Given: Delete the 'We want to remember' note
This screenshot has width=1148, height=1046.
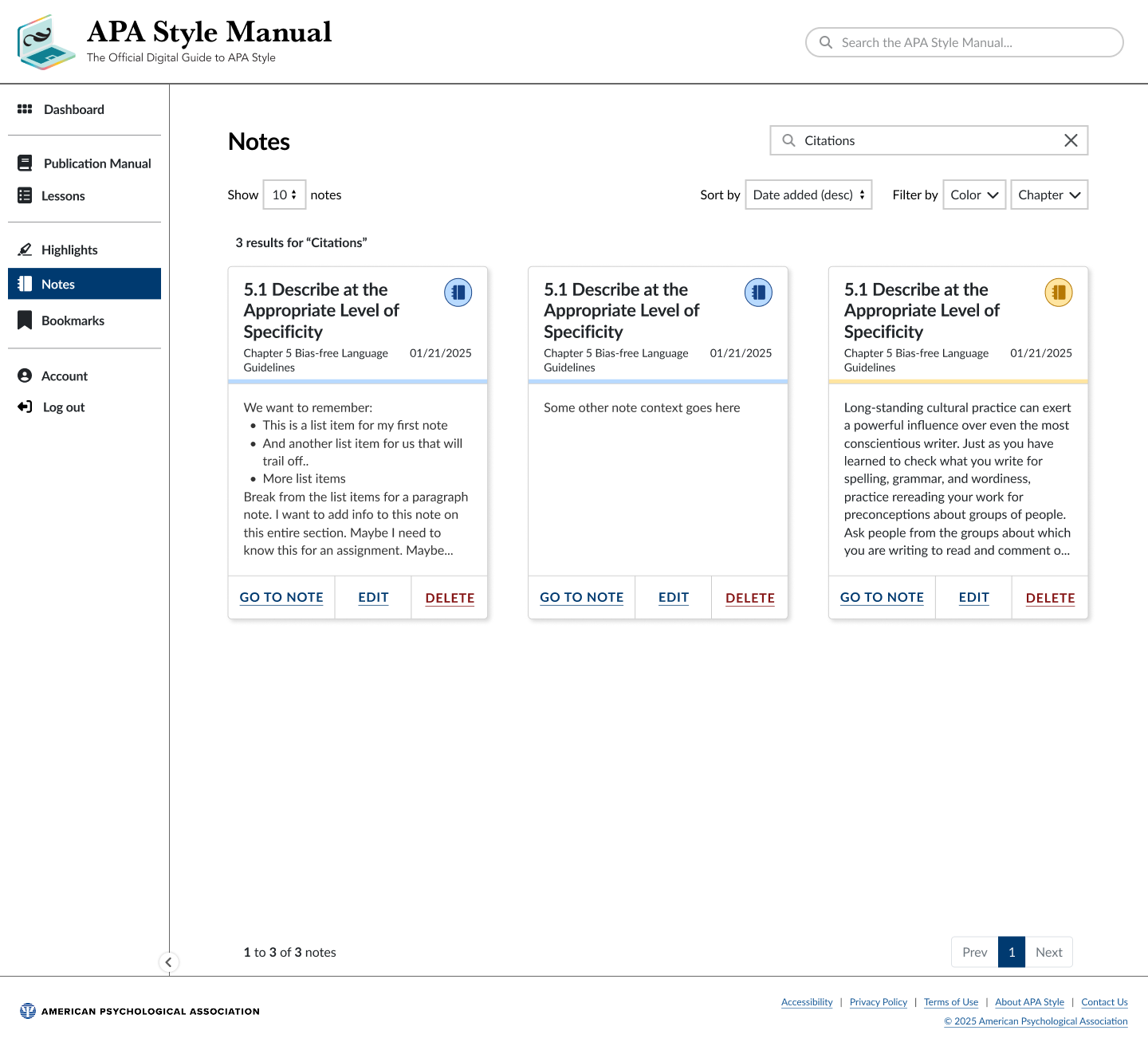Looking at the screenshot, I should [450, 597].
